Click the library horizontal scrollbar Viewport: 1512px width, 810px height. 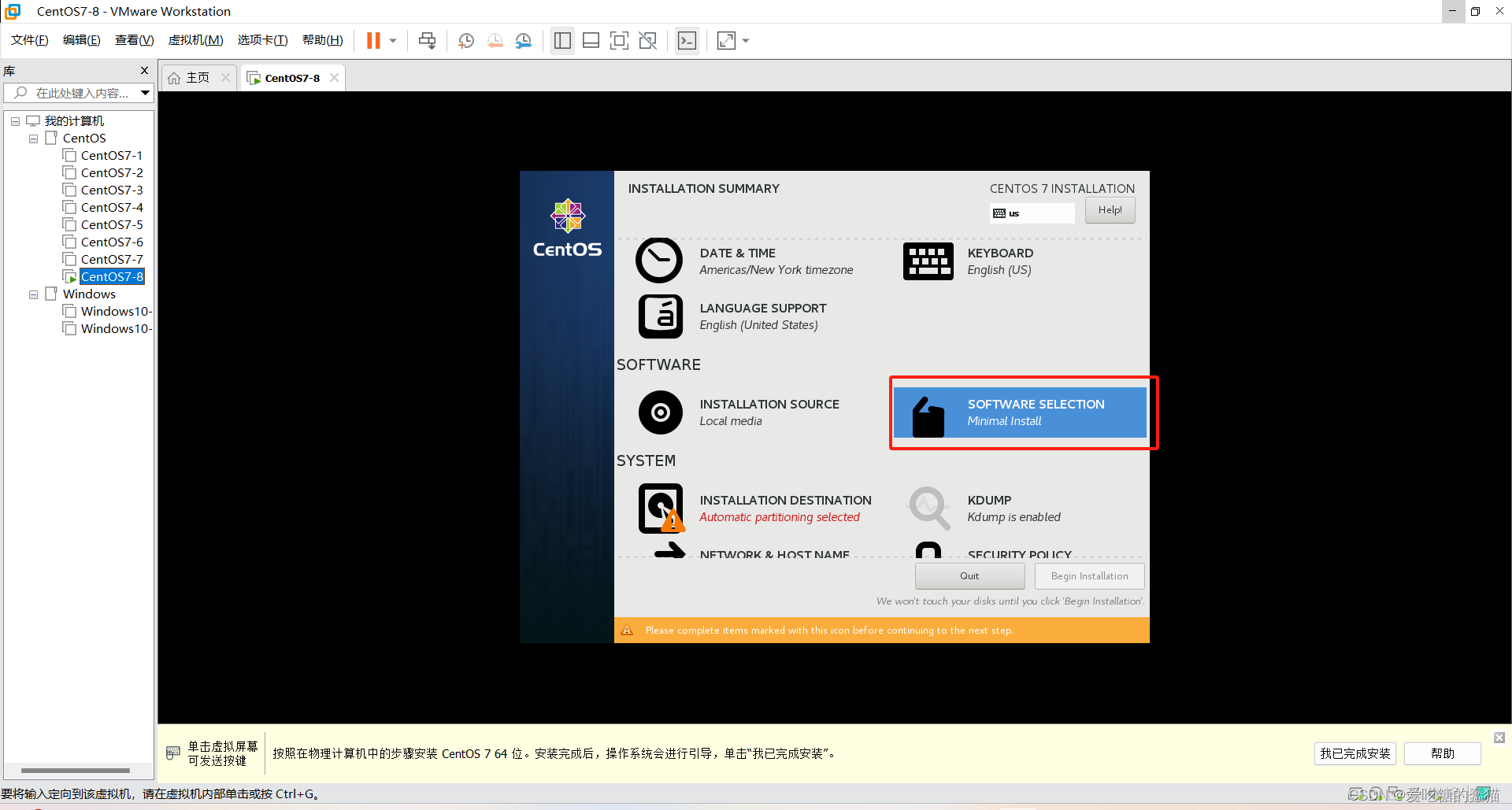click(76, 771)
